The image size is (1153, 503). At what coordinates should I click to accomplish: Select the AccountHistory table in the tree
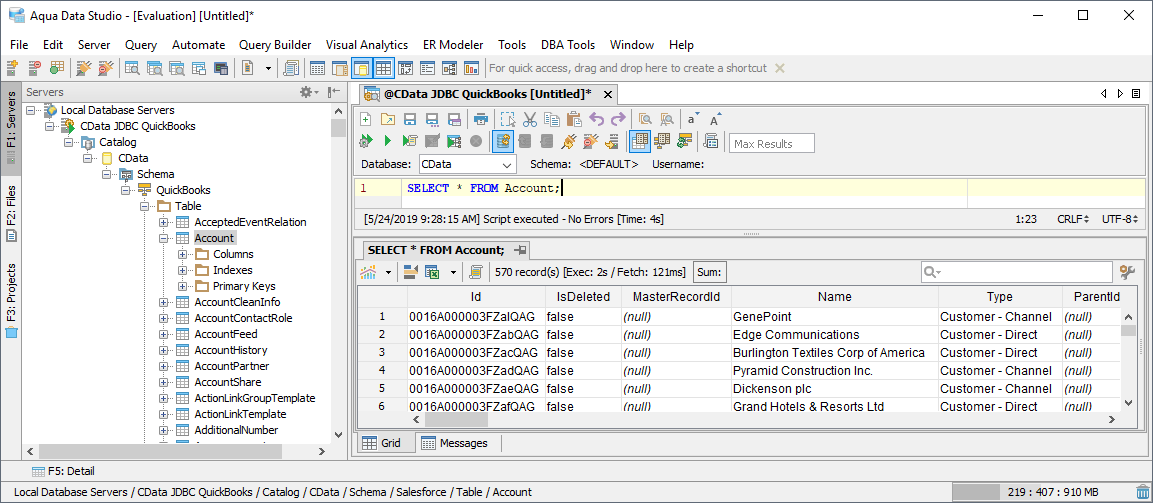pos(230,350)
